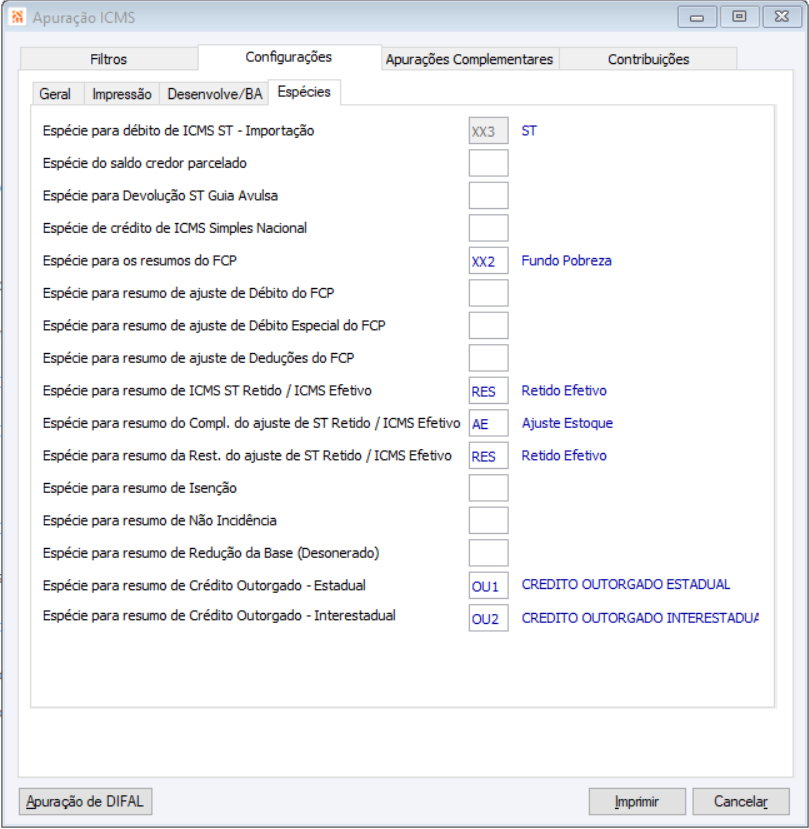Click the ICMS Simples Nacional crédito field
This screenshot has width=809, height=829.
pos(488,228)
